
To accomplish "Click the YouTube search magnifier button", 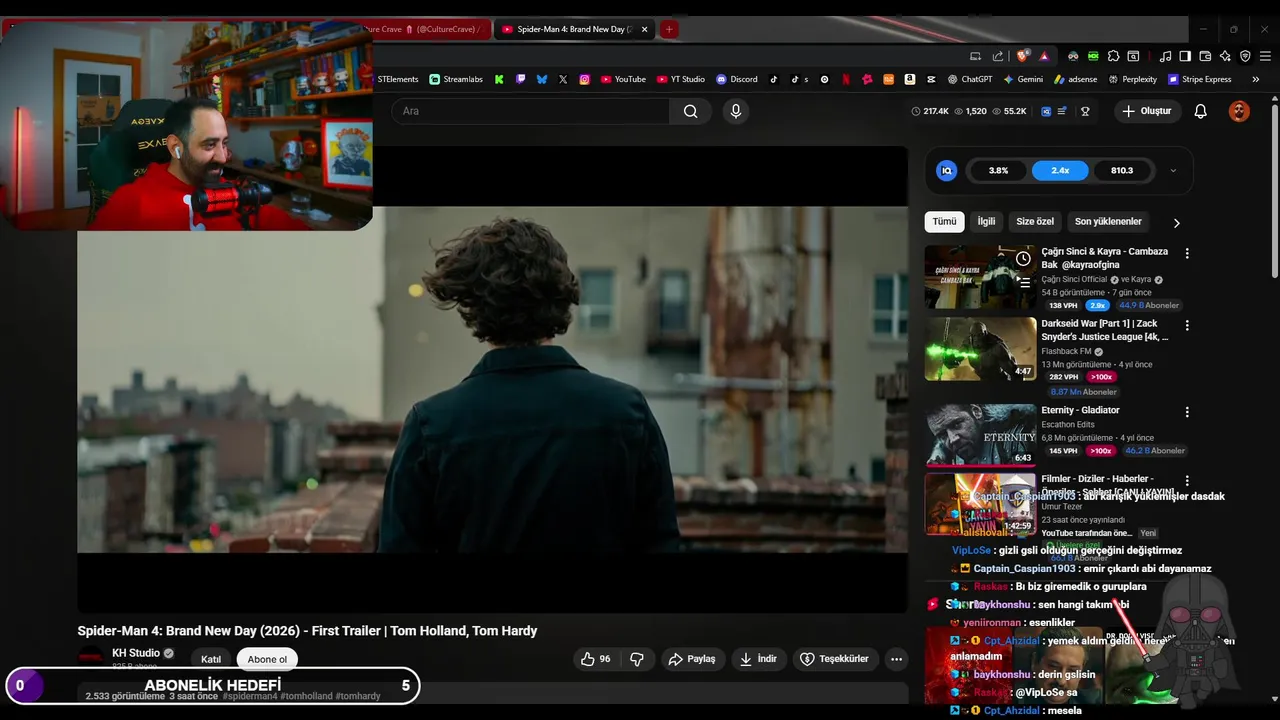I will pos(690,111).
